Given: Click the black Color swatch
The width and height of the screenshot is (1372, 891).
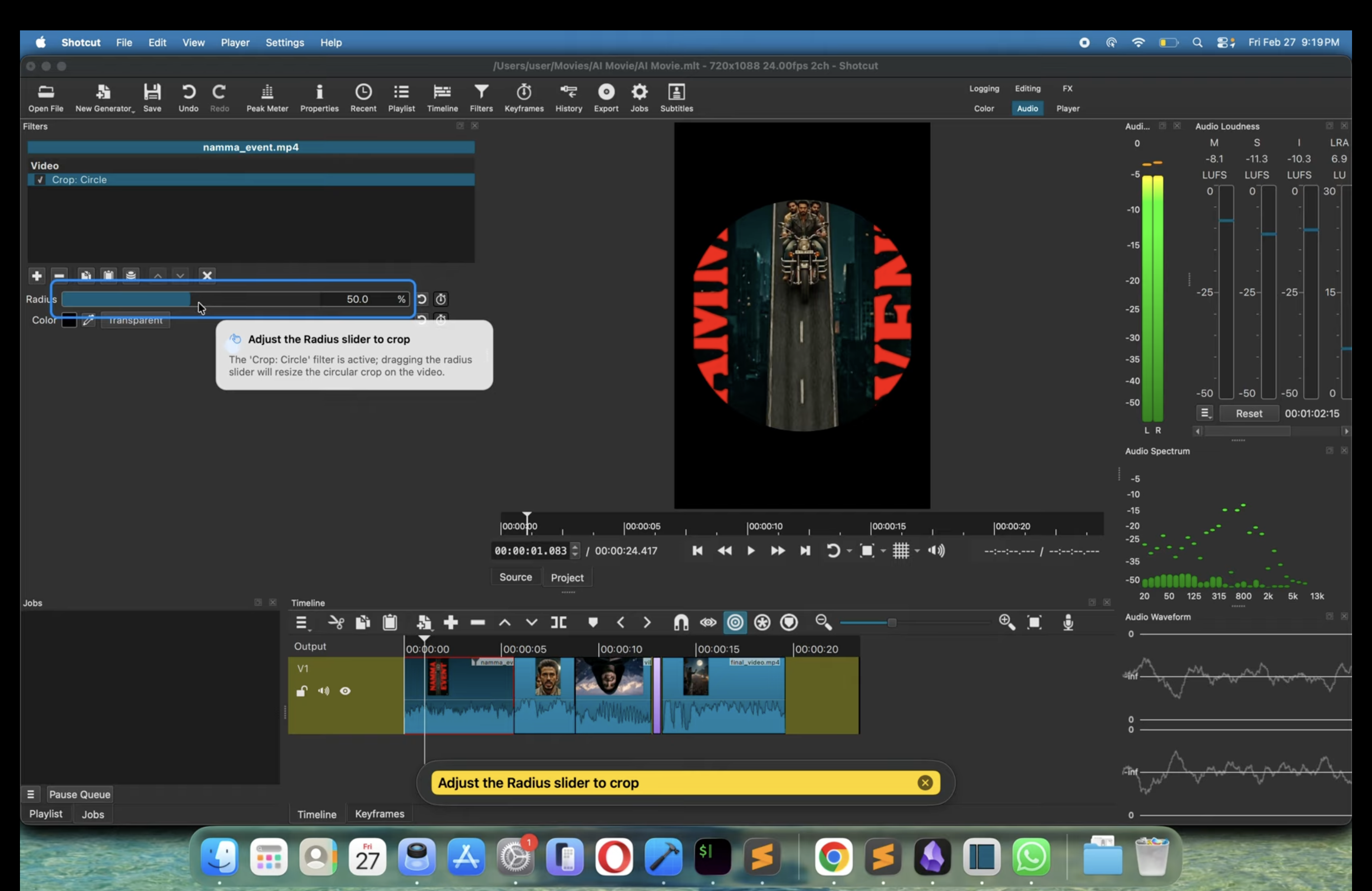Looking at the screenshot, I should [69, 320].
